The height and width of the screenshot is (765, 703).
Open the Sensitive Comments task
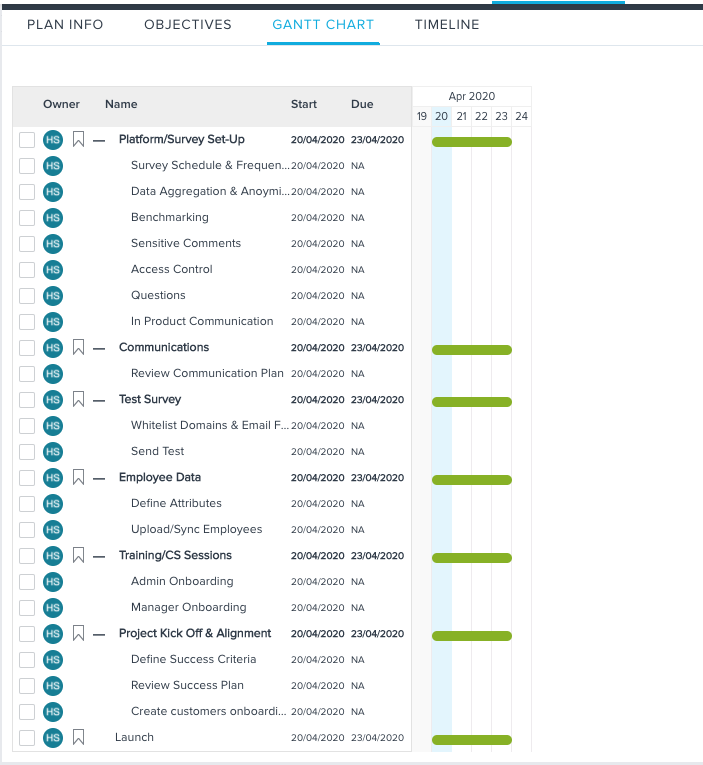[186, 243]
